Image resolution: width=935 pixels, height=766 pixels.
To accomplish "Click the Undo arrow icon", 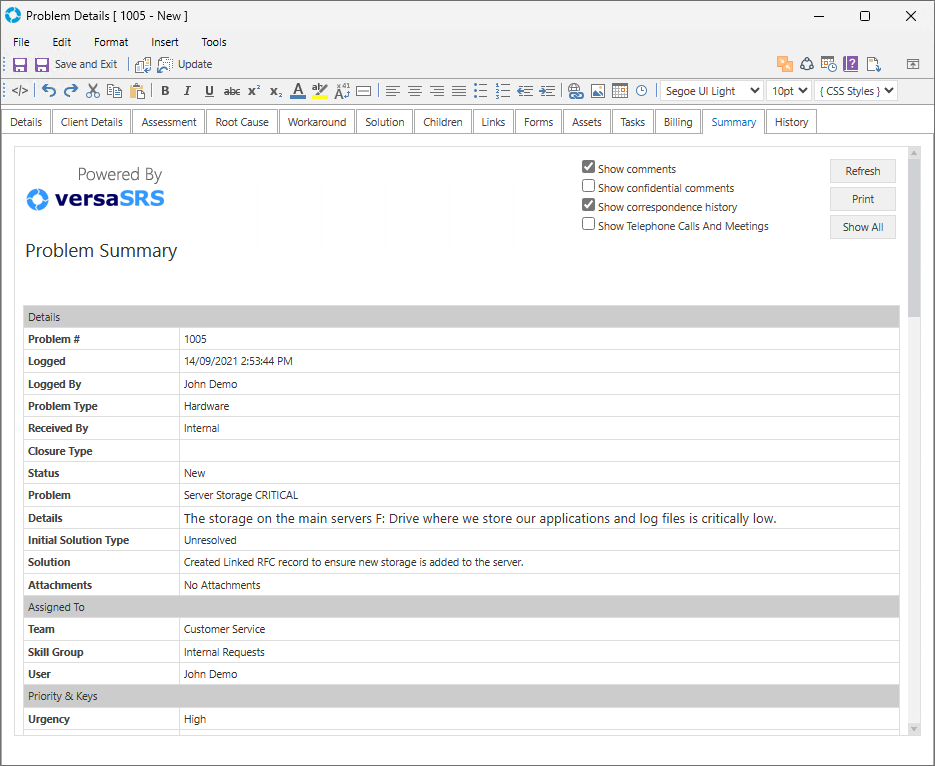I will 49,91.
